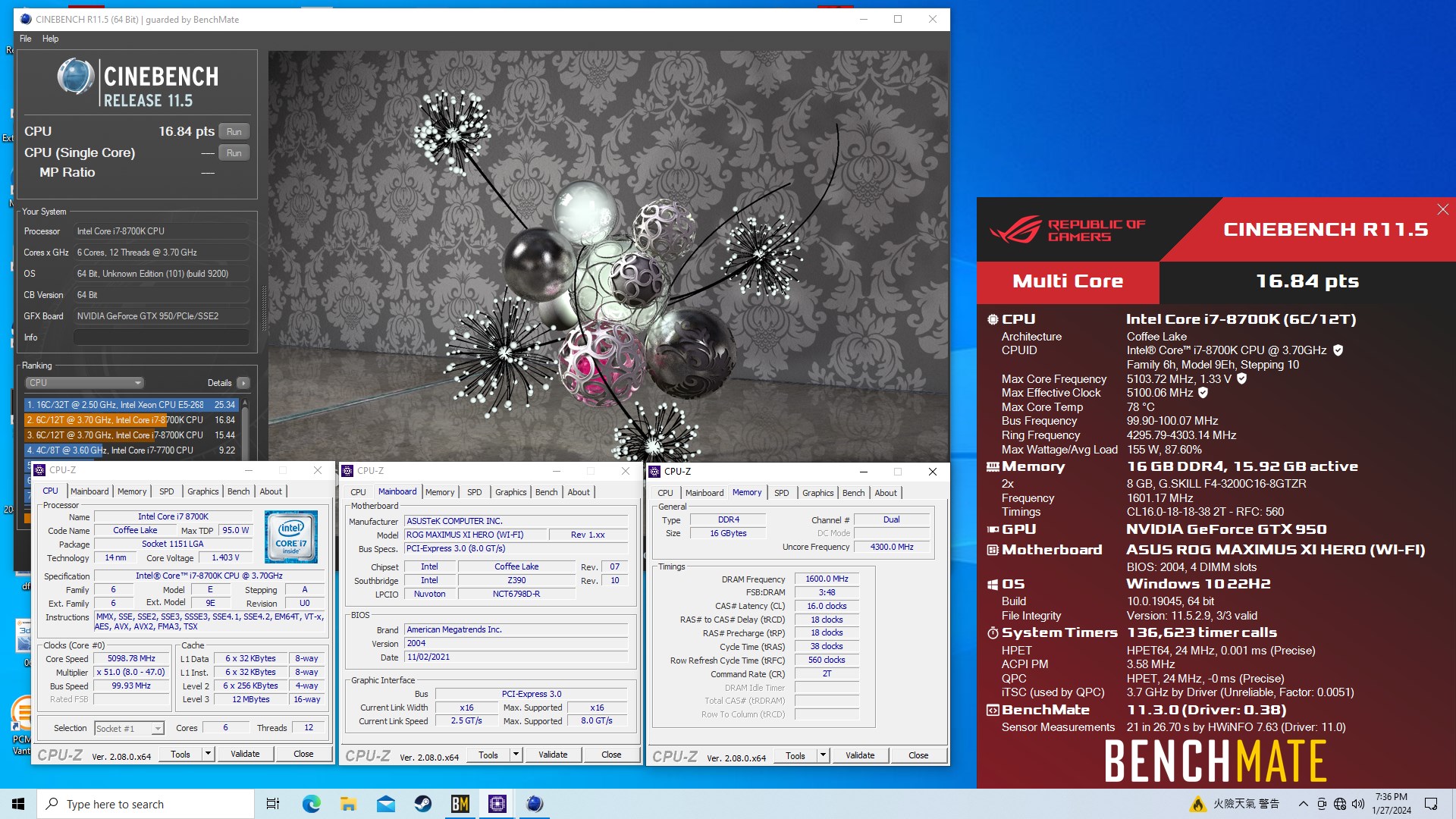Open Tools dropdown arrow in third CPU-Z
The image size is (1456, 819).
[823, 755]
